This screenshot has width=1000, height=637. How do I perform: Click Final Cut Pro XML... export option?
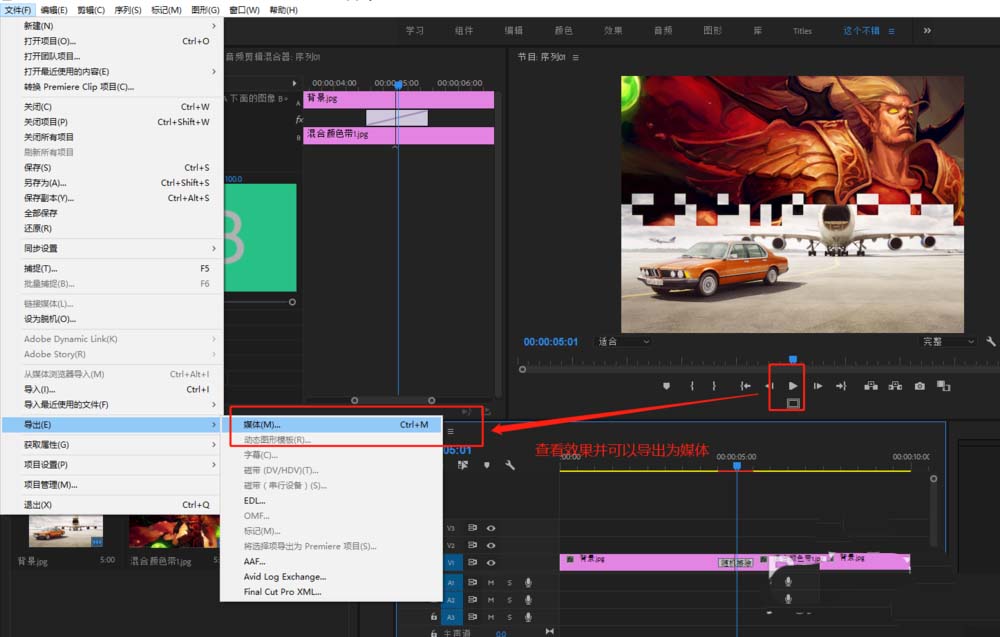283,592
